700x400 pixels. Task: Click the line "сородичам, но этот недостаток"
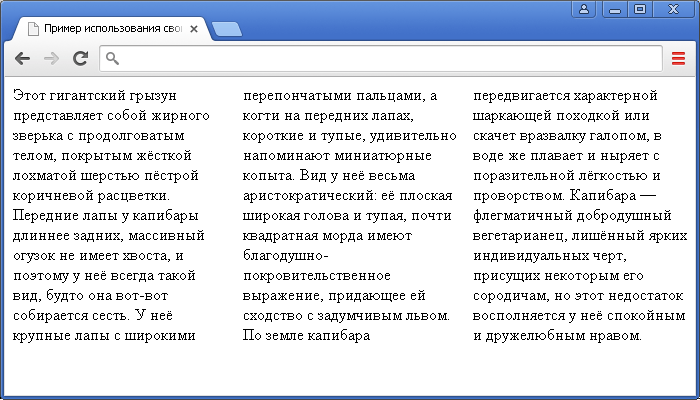(578, 296)
